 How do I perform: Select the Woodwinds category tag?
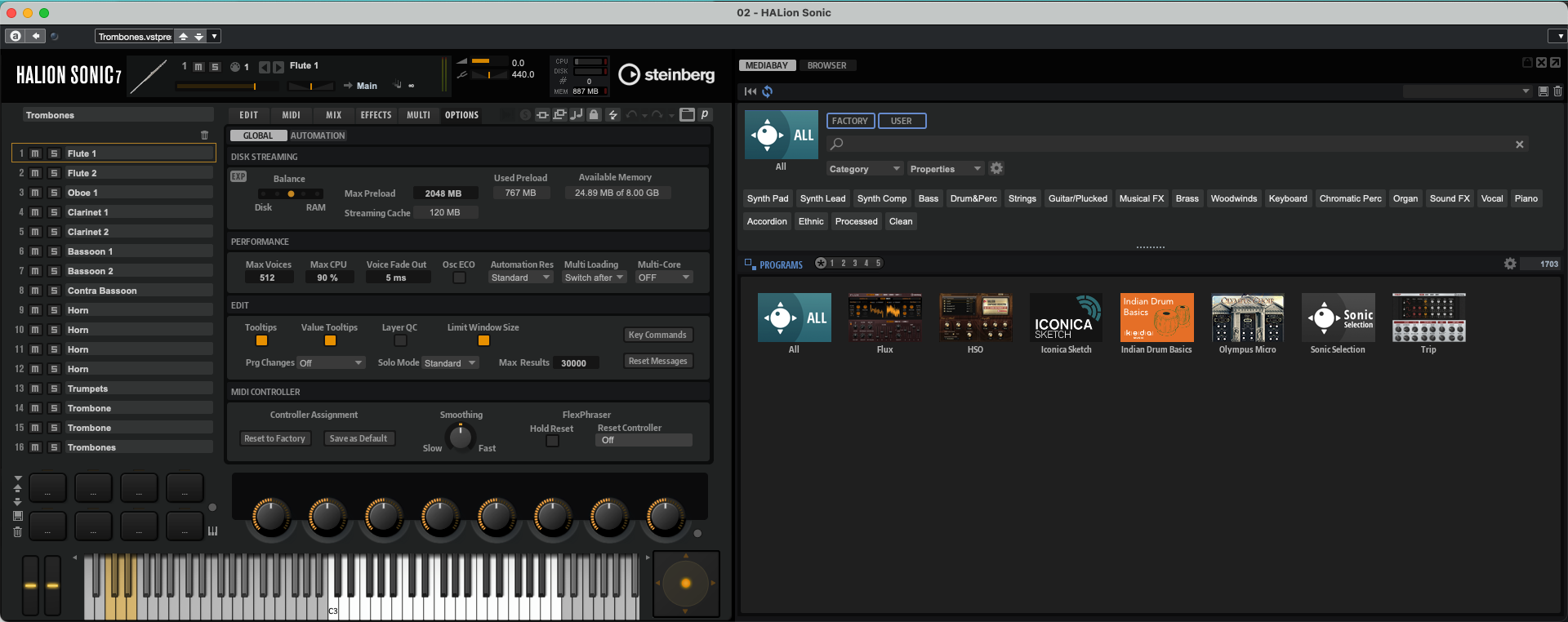[x=1234, y=198]
